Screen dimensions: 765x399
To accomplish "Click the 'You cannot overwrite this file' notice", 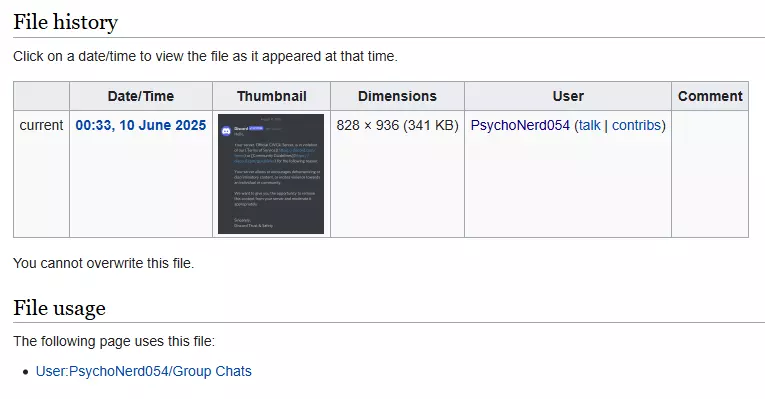I will (x=103, y=263).
